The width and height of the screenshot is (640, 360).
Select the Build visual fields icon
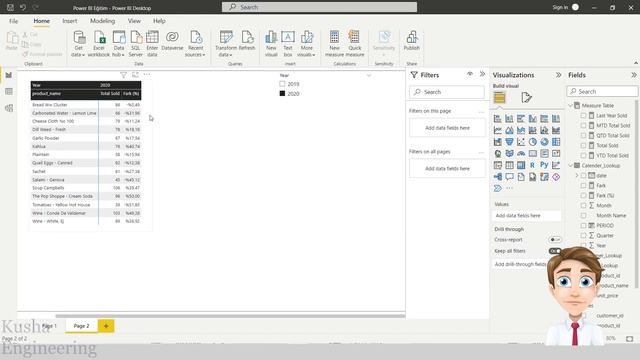coord(499,98)
